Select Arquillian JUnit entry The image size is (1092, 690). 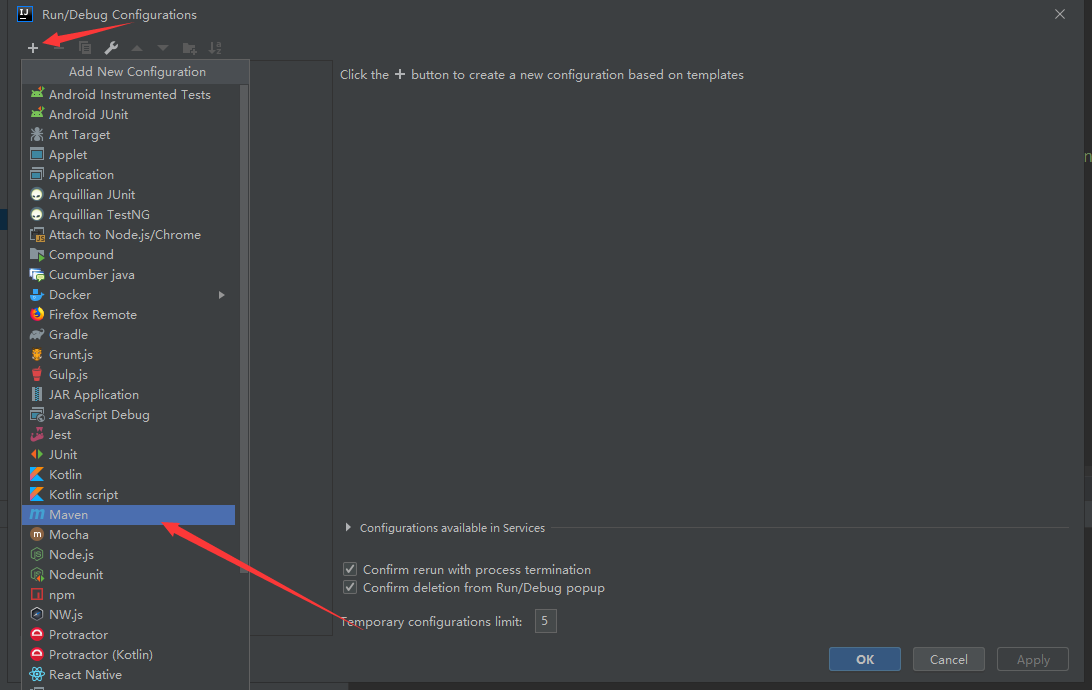click(x=129, y=195)
